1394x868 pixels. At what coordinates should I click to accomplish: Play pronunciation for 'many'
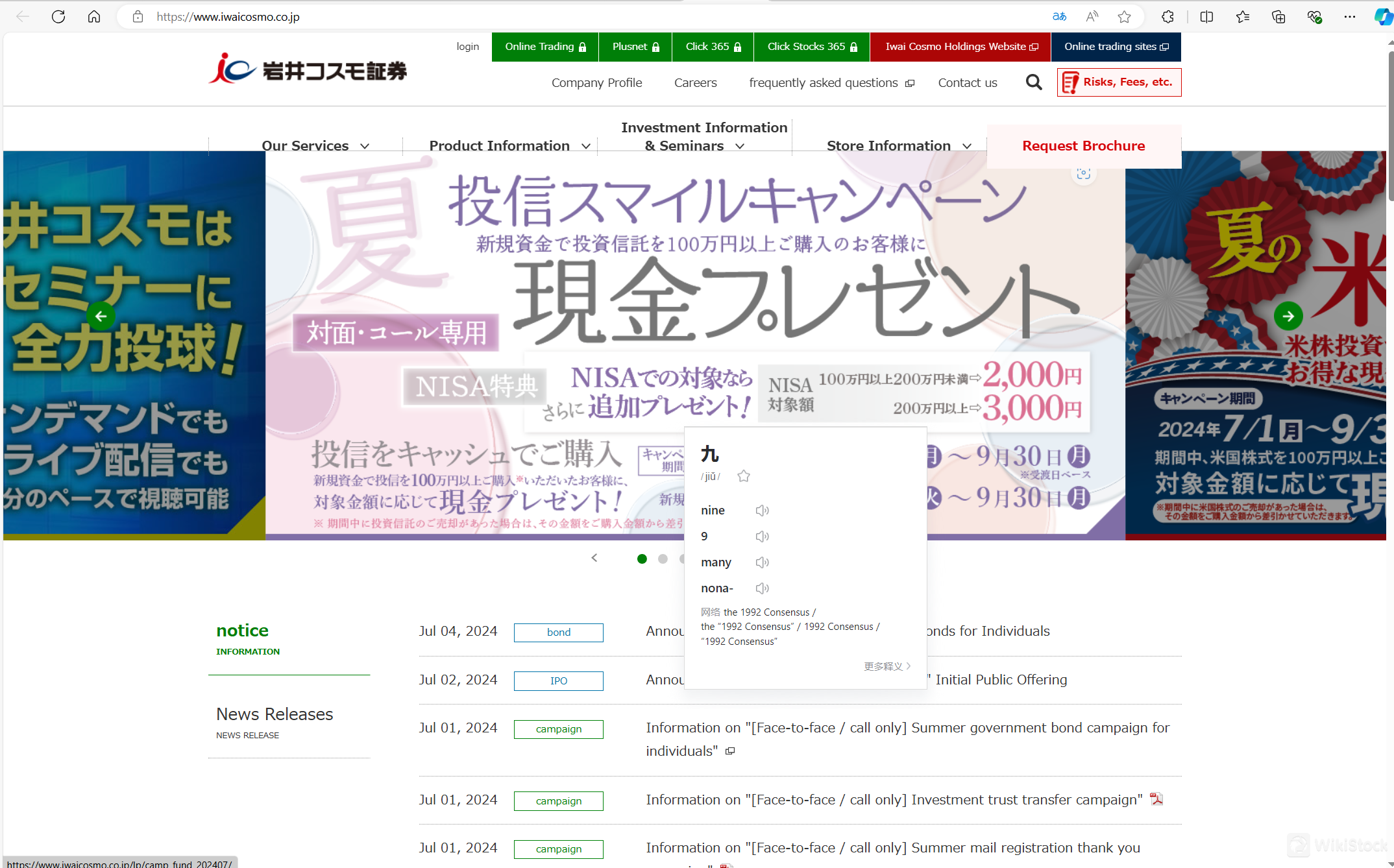tap(763, 562)
